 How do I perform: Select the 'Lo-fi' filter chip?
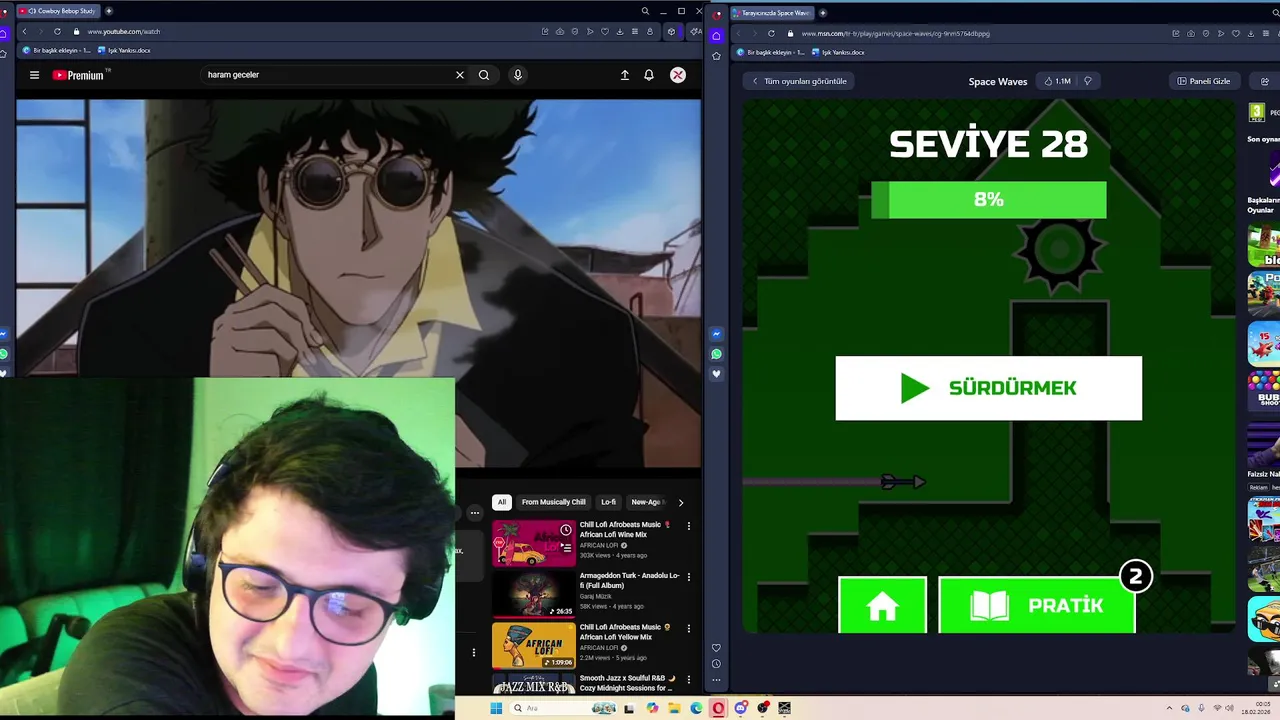[608, 502]
